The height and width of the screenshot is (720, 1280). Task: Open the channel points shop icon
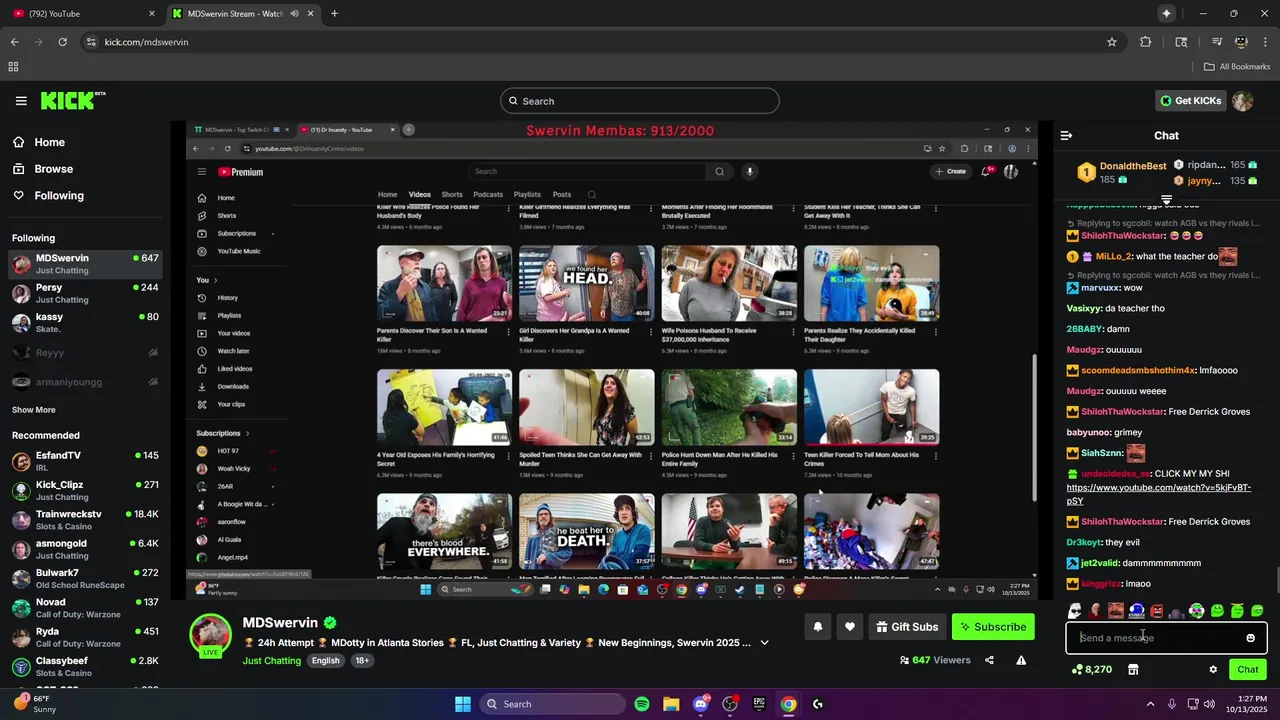(x=1133, y=669)
